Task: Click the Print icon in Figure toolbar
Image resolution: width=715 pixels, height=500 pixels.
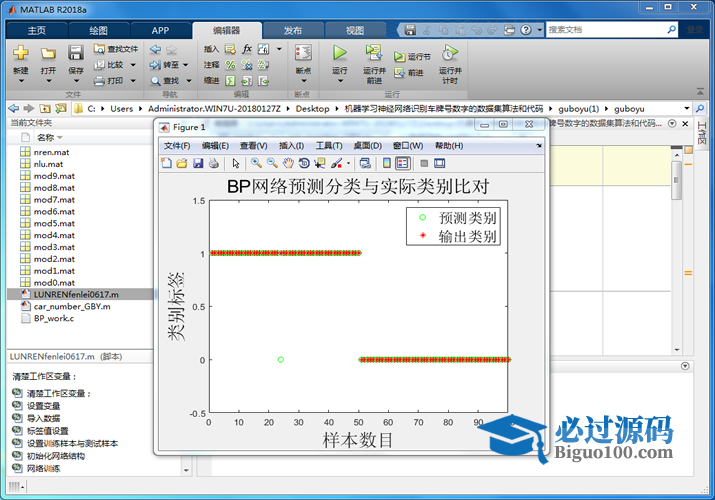Action: (213, 163)
